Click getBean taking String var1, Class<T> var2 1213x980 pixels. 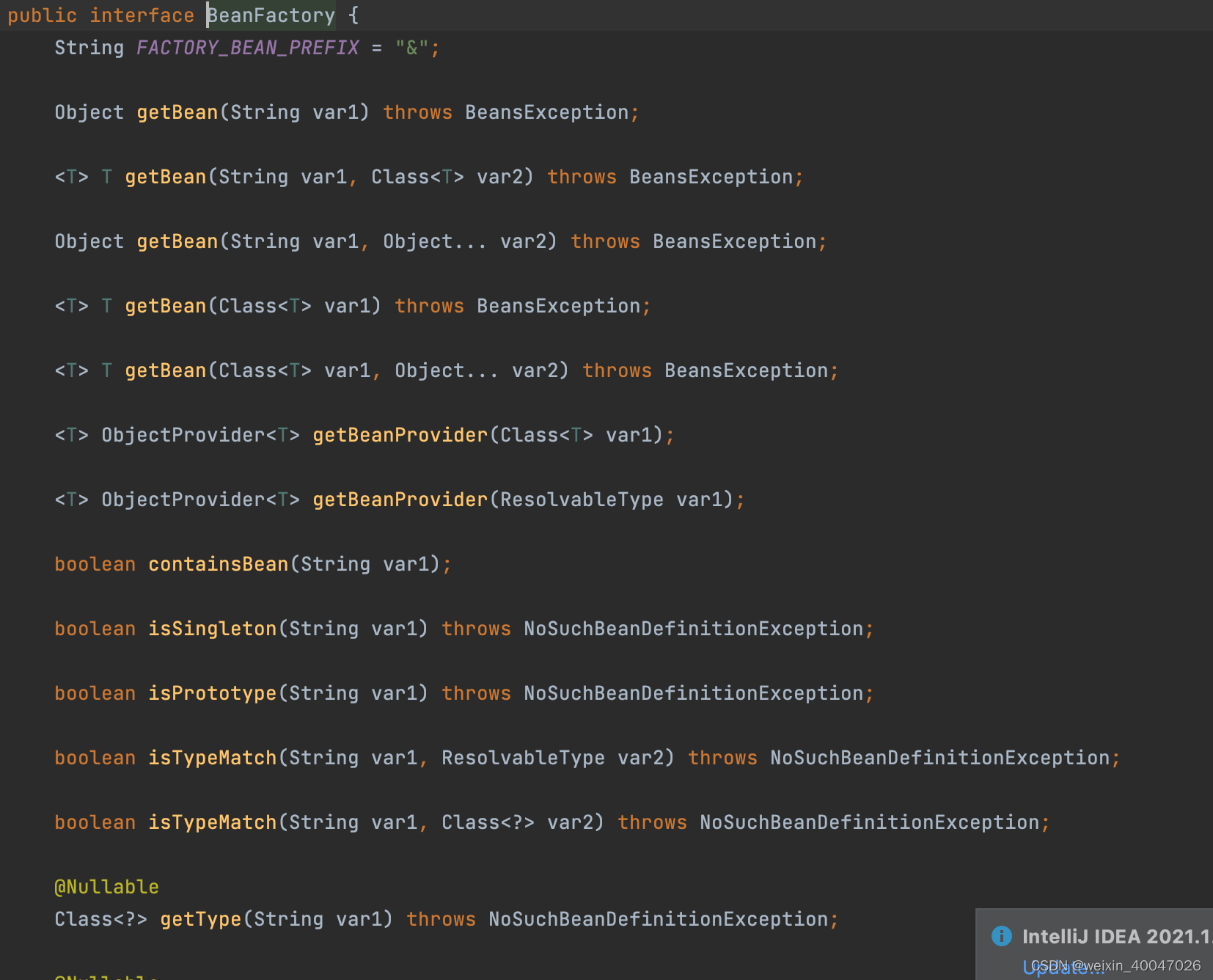(x=166, y=177)
